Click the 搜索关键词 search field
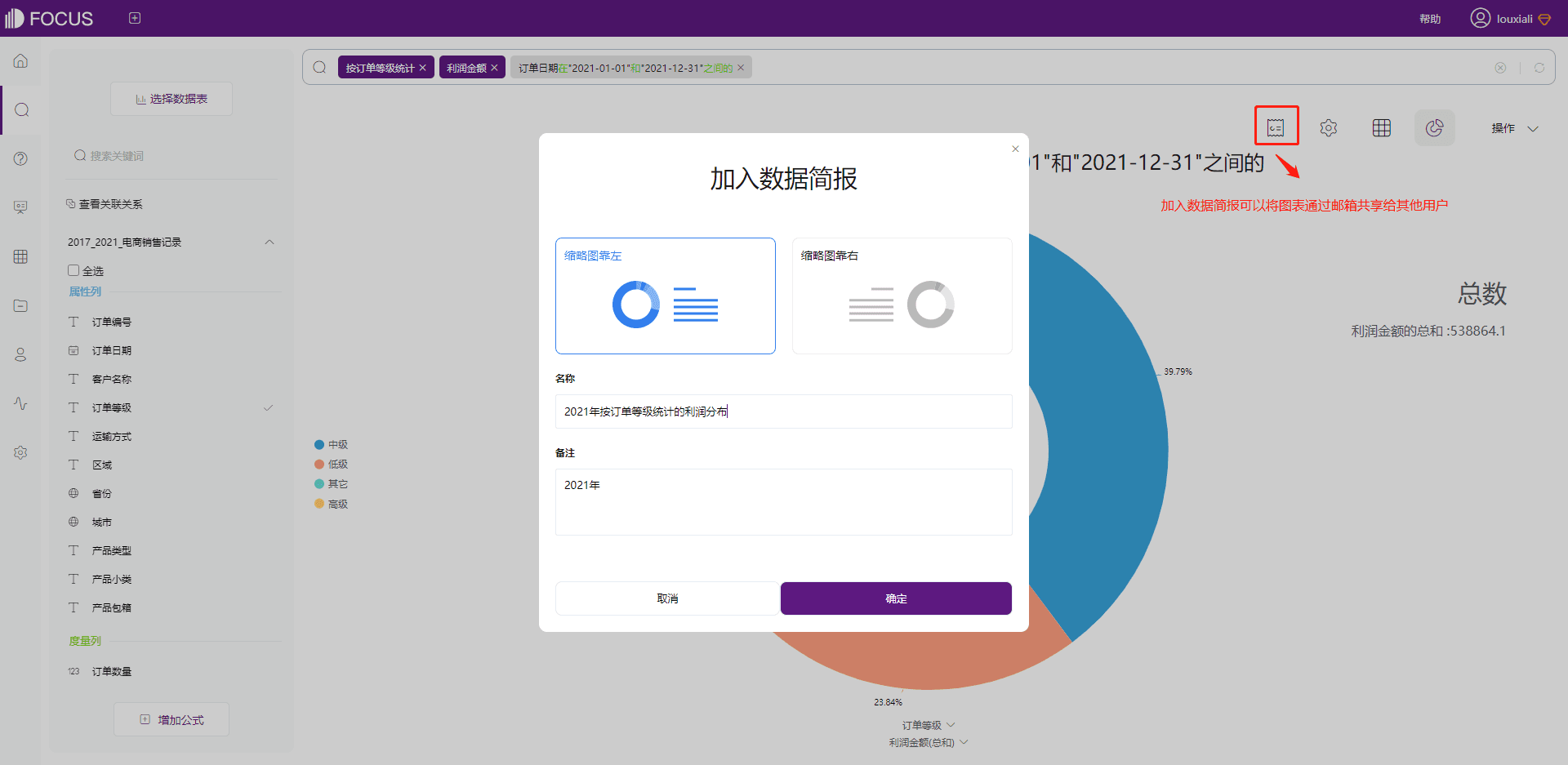Image resolution: width=1568 pixels, height=765 pixels. [x=171, y=156]
